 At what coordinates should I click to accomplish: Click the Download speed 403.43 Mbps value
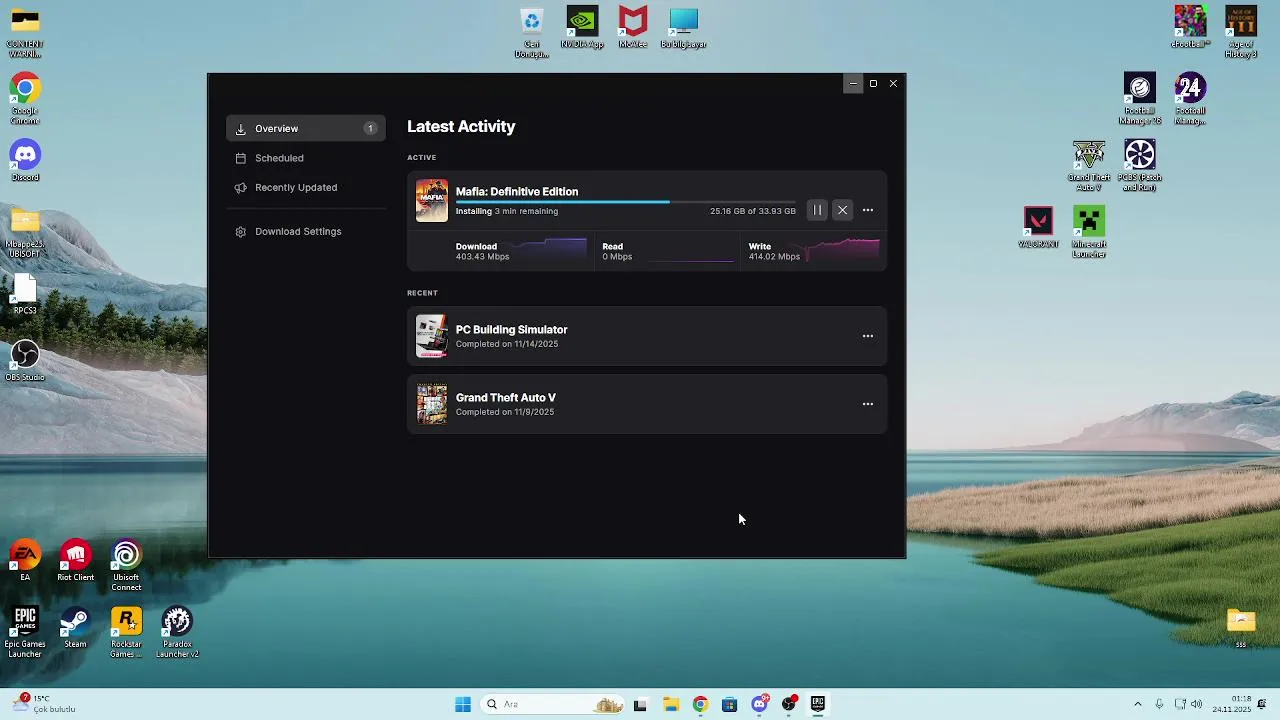(482, 257)
